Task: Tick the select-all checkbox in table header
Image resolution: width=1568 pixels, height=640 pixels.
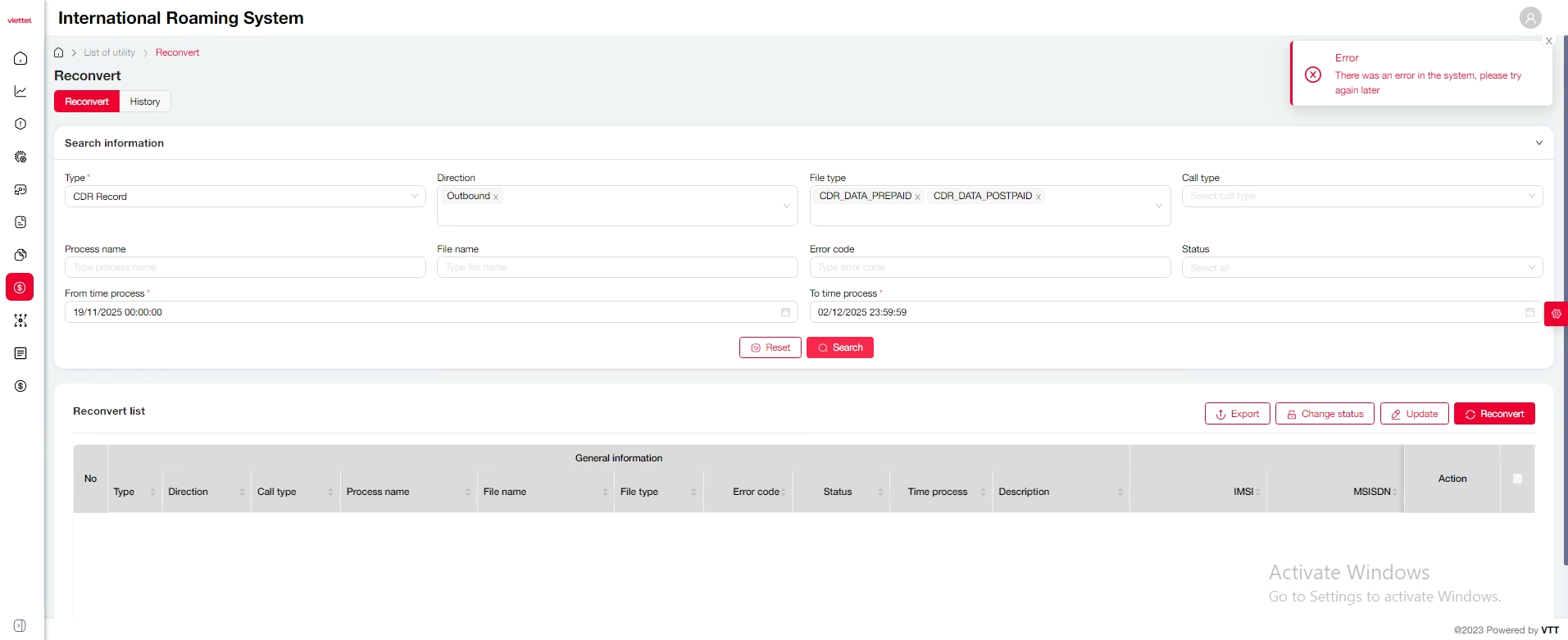Action: [1517, 479]
